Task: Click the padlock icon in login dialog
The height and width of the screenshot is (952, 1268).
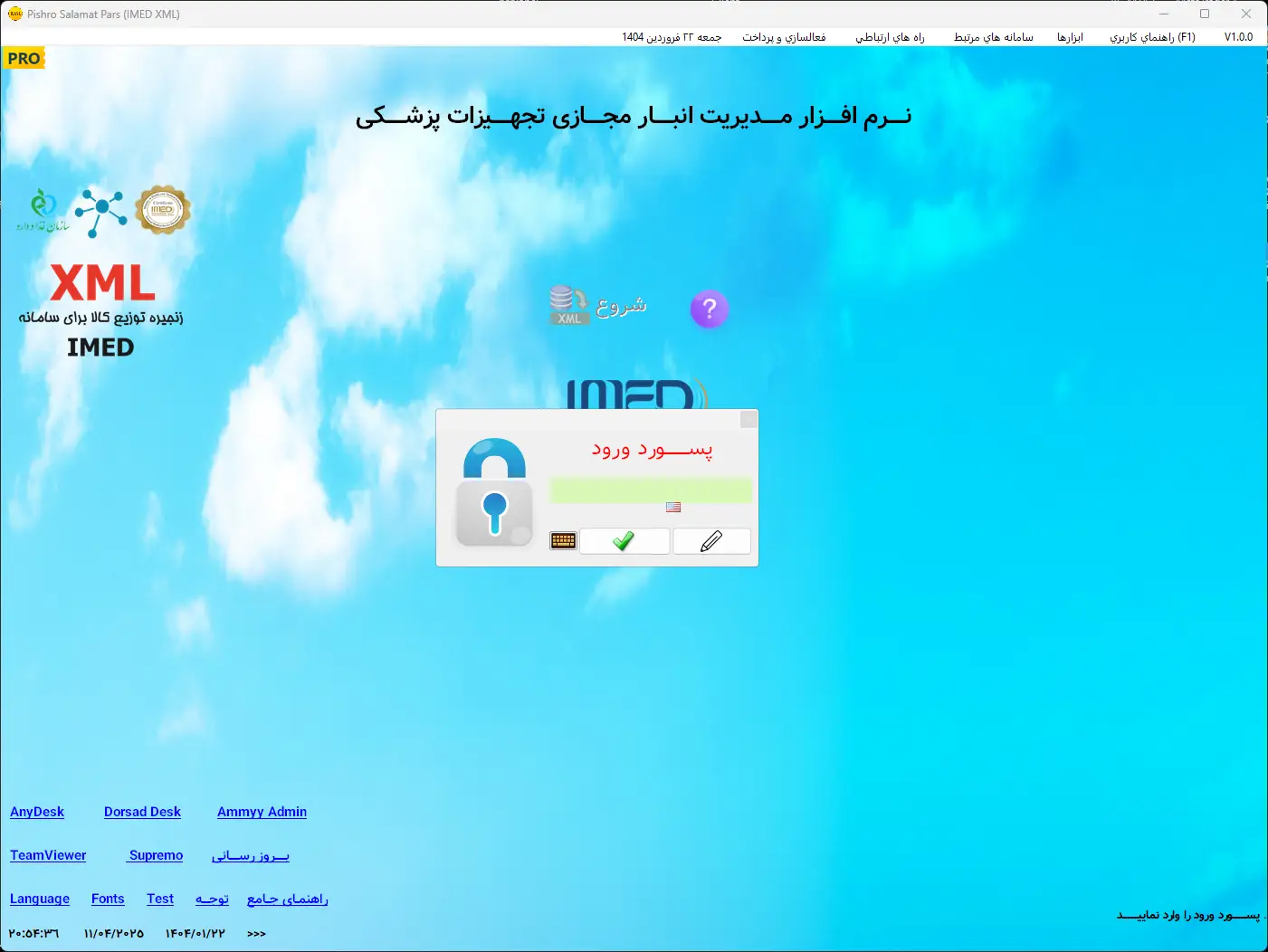Action: pyautogui.click(x=494, y=492)
